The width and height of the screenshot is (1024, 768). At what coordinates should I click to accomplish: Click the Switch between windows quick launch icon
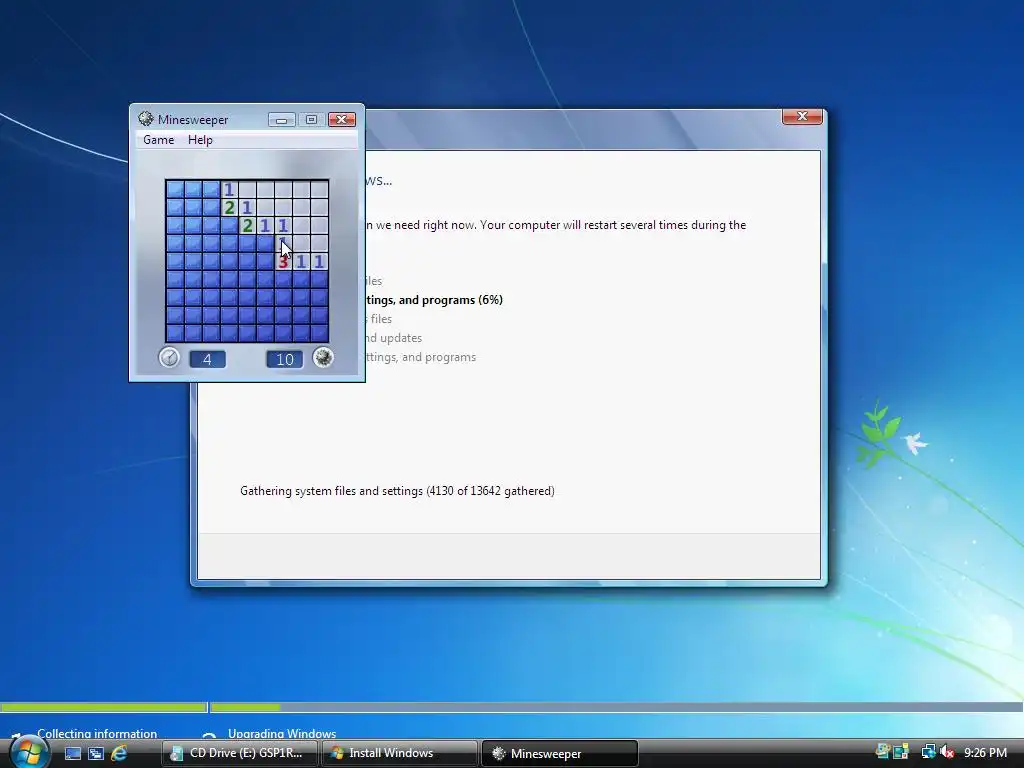96,754
